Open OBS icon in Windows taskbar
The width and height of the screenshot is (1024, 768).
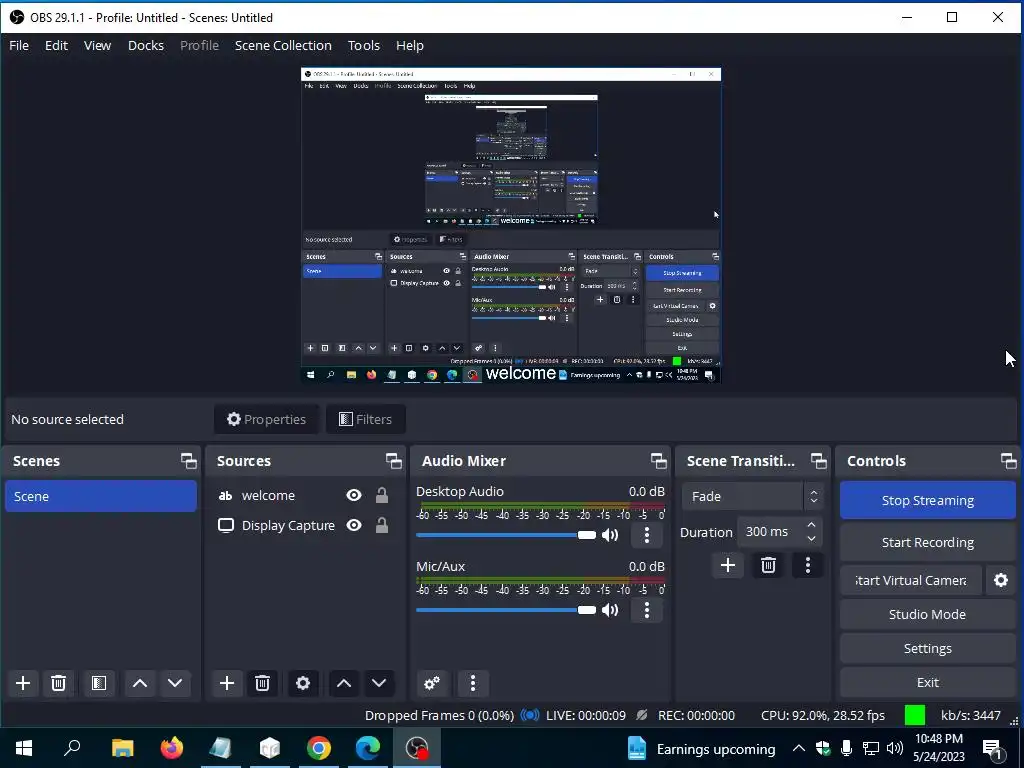click(x=417, y=748)
